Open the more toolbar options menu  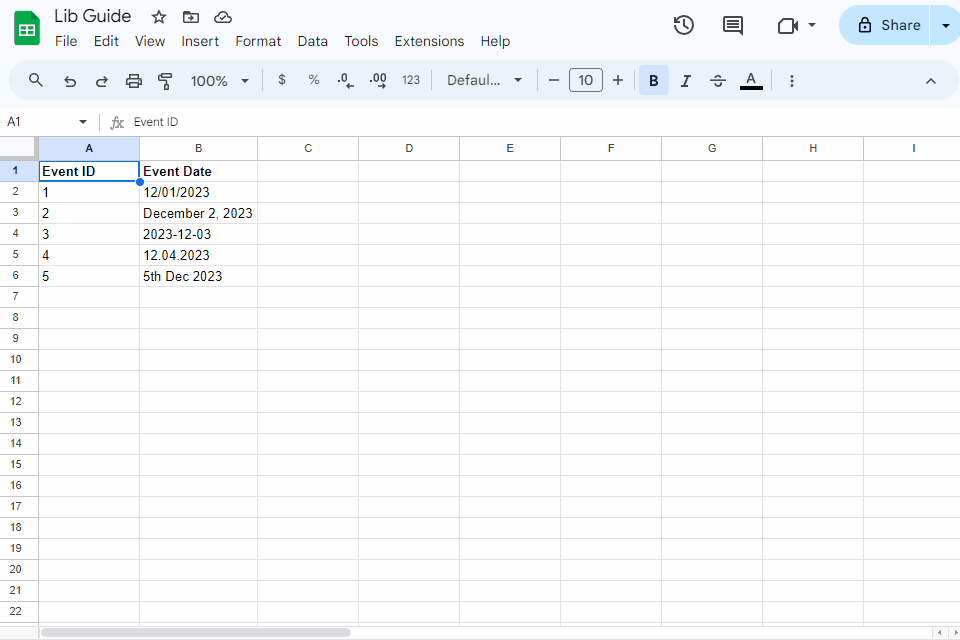(792, 81)
